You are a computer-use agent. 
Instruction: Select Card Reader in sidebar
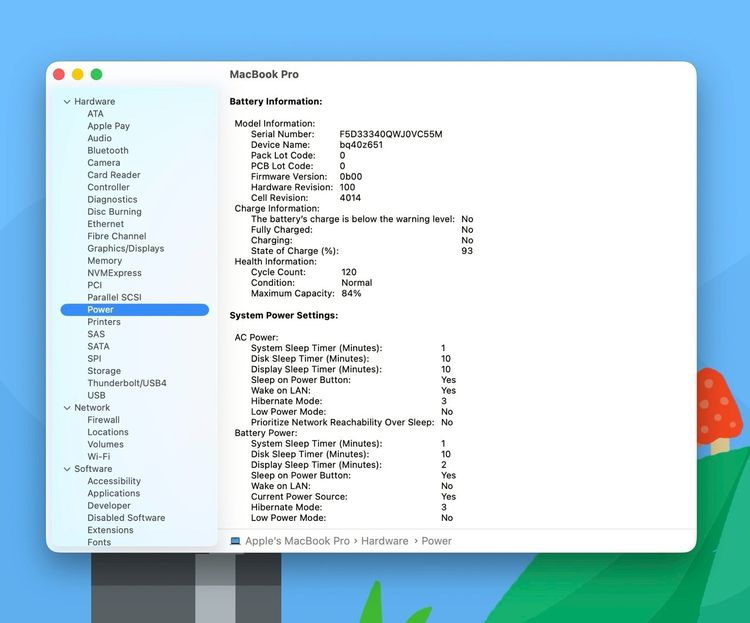pos(114,175)
